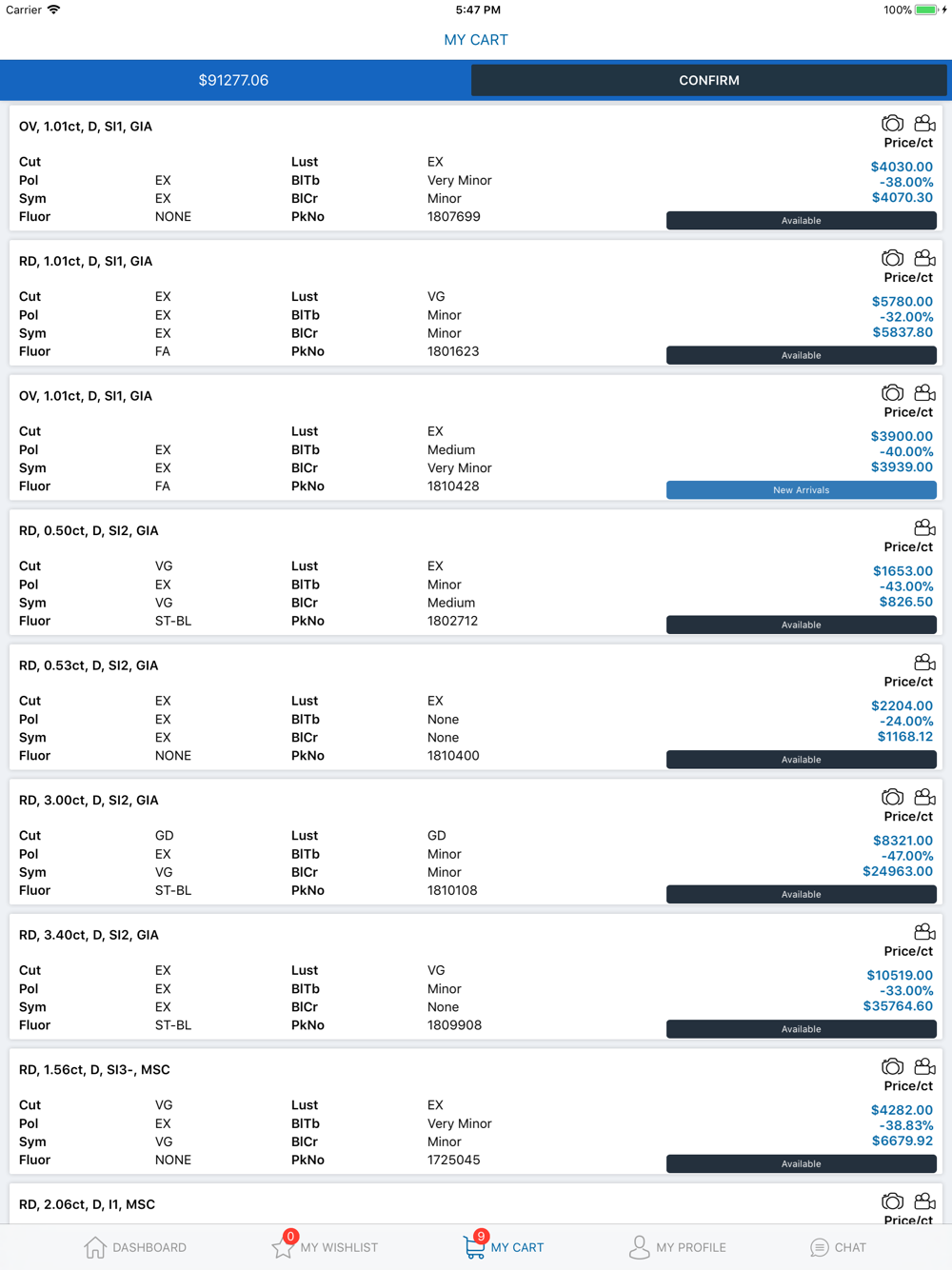View camera image of PkNo 1801623

coord(892,259)
